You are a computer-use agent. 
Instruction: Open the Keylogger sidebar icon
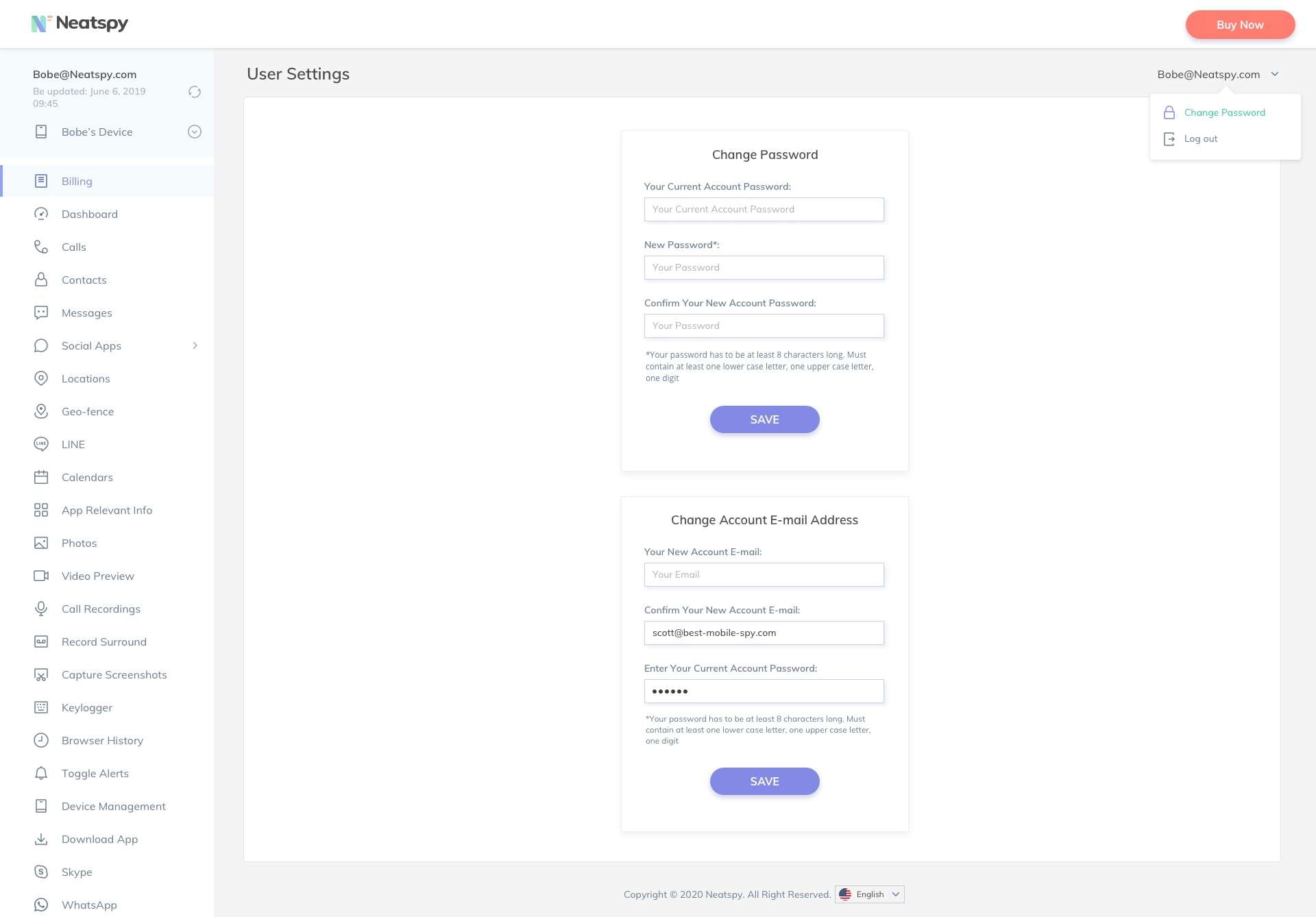41,707
